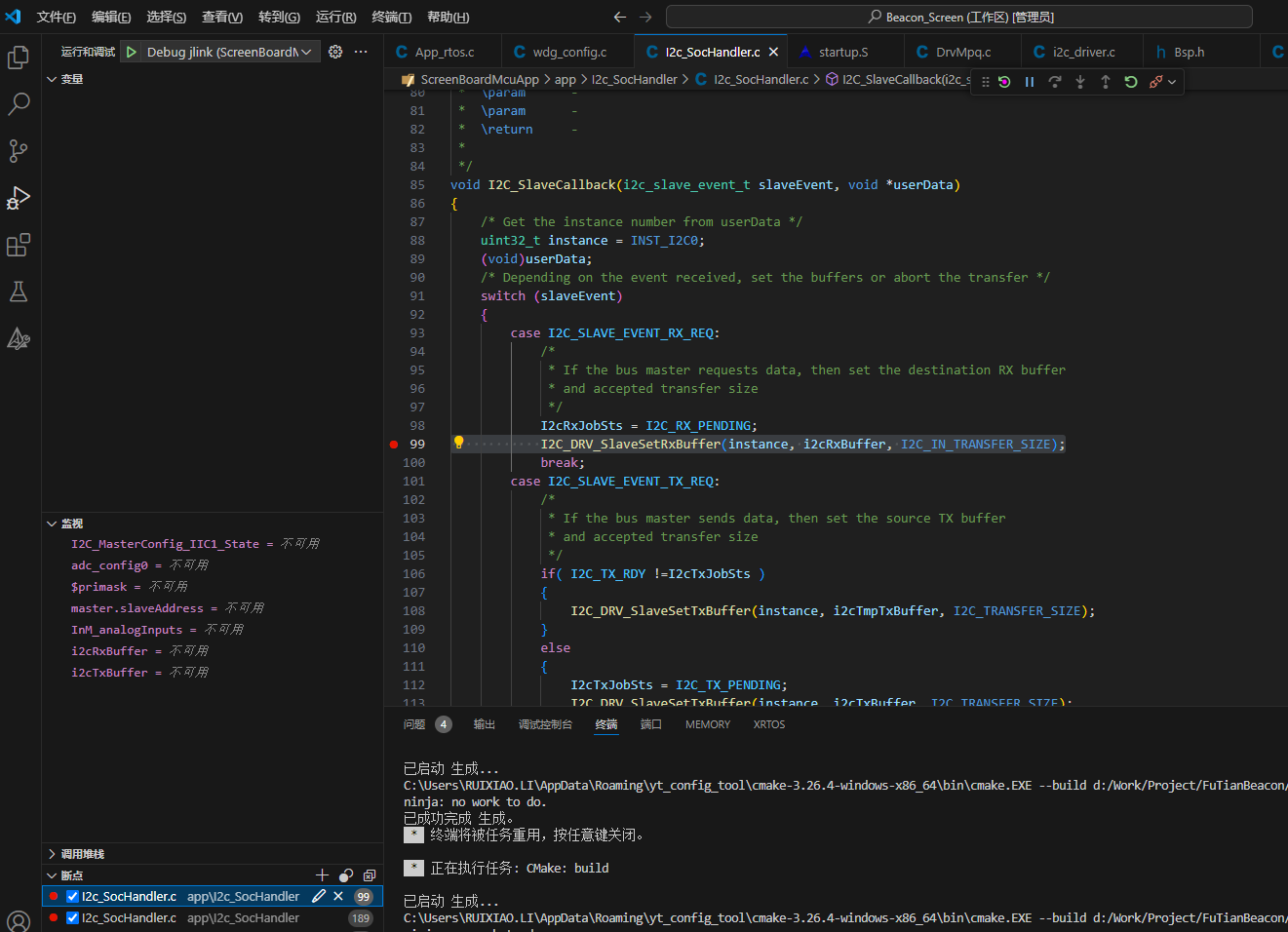Image resolution: width=1288 pixels, height=932 pixels.
Task: Toggle the red breakpoint dot at line 99
Action: (394, 444)
